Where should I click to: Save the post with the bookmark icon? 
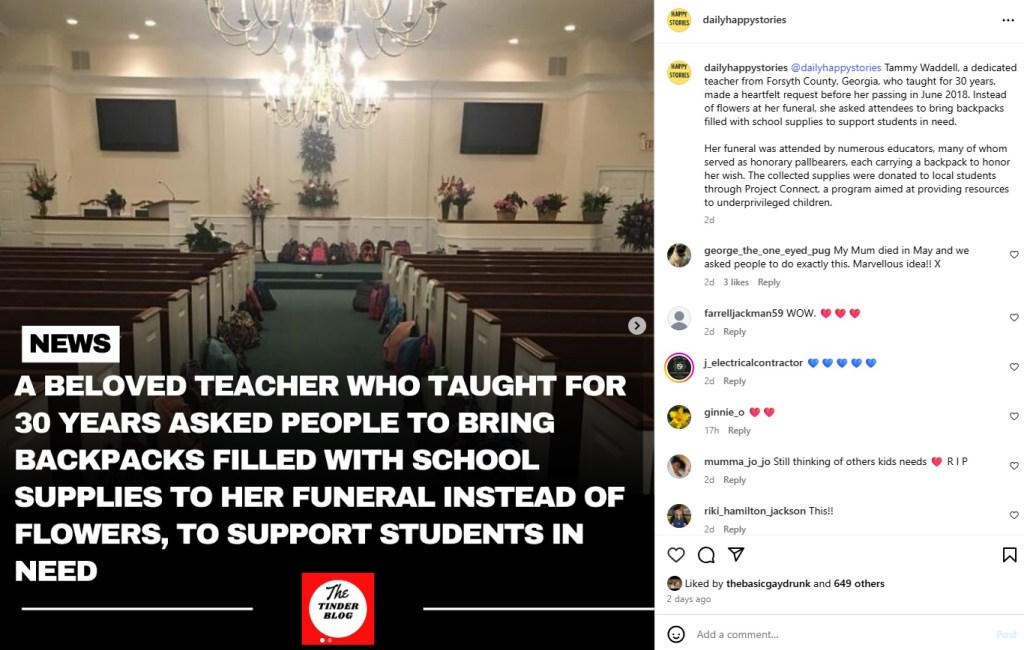1009,555
